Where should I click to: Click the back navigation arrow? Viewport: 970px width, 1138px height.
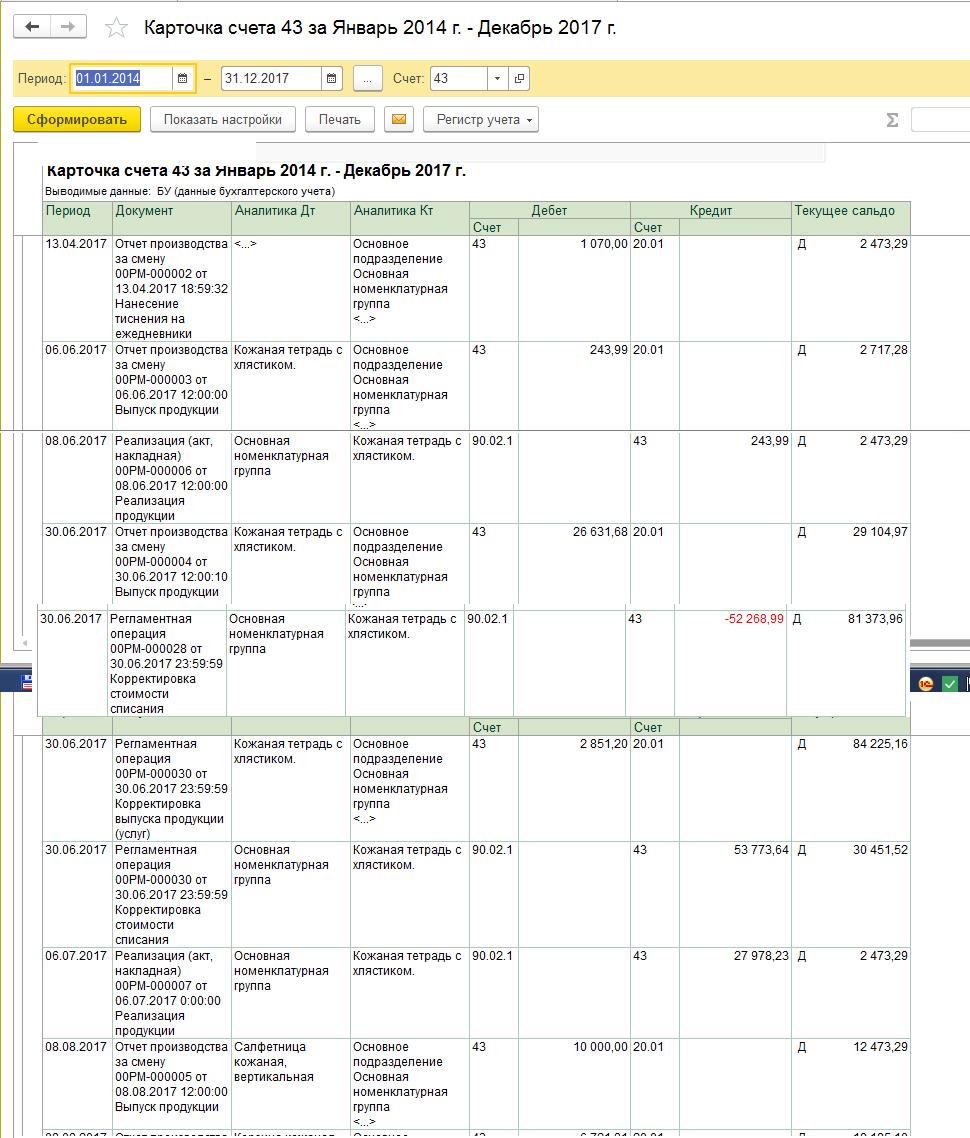[32, 27]
